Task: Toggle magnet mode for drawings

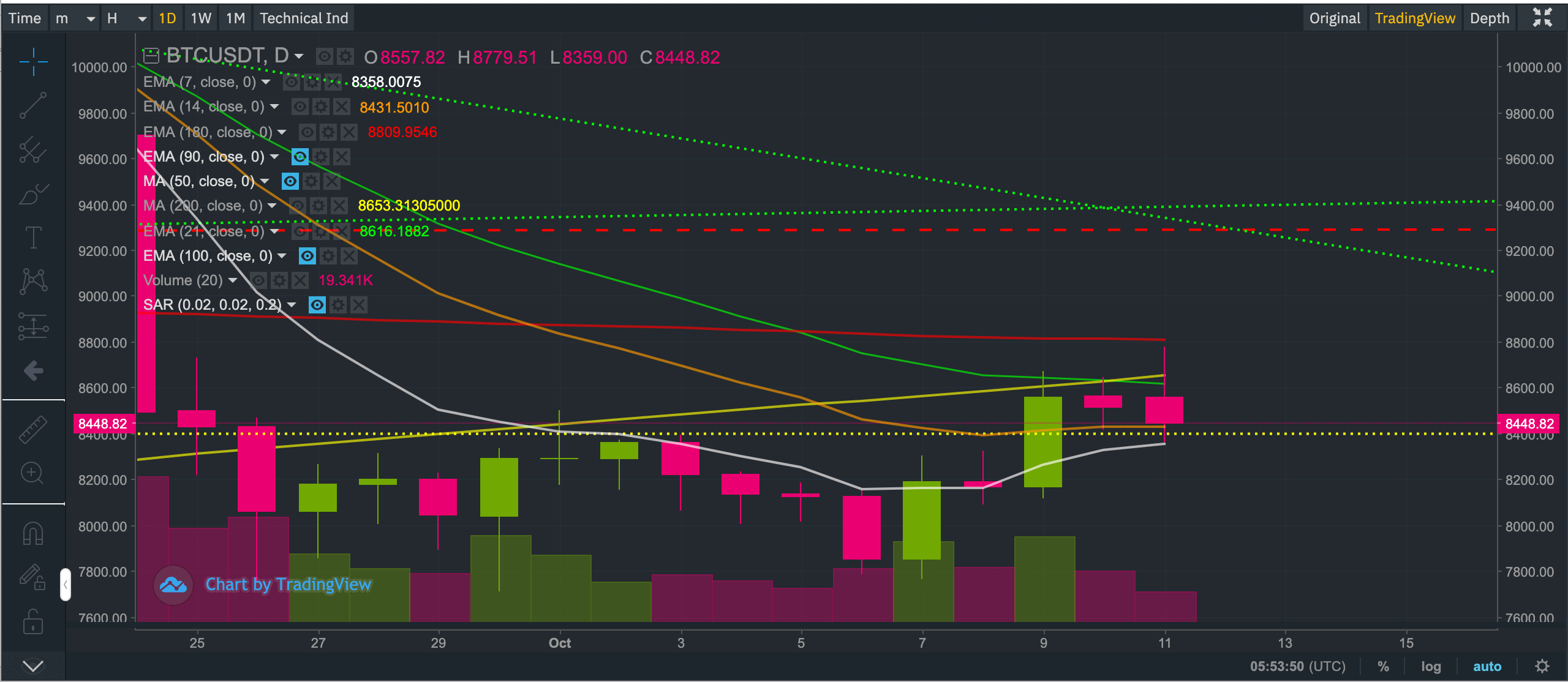Action: [33, 533]
